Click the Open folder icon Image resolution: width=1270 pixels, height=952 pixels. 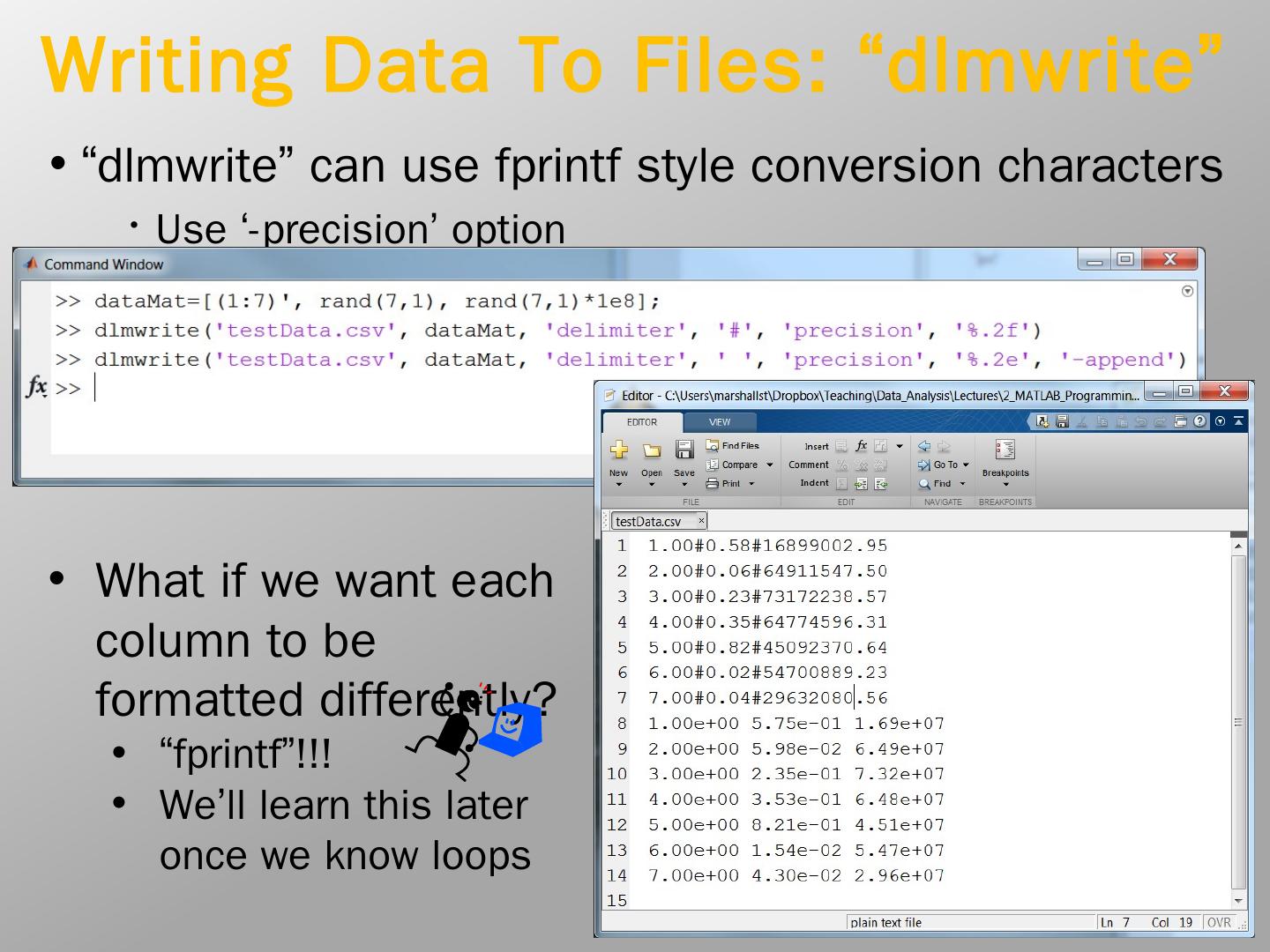(651, 450)
